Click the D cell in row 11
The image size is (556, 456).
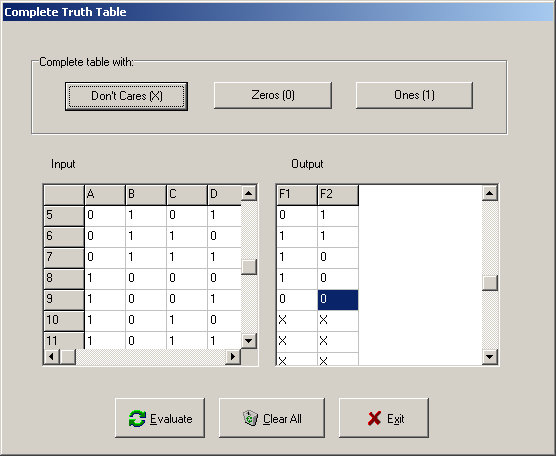tap(224, 340)
